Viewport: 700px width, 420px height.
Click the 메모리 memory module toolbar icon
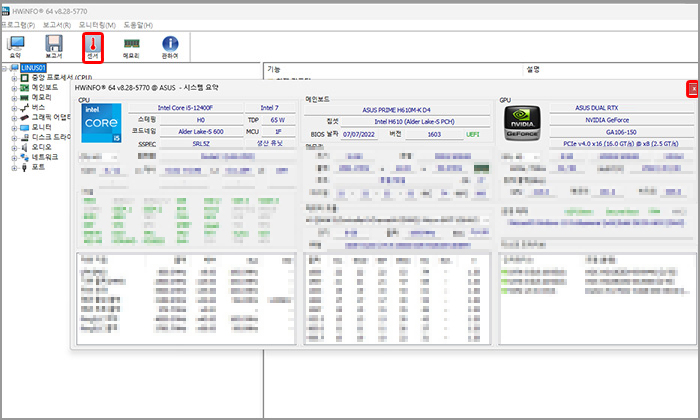point(131,47)
